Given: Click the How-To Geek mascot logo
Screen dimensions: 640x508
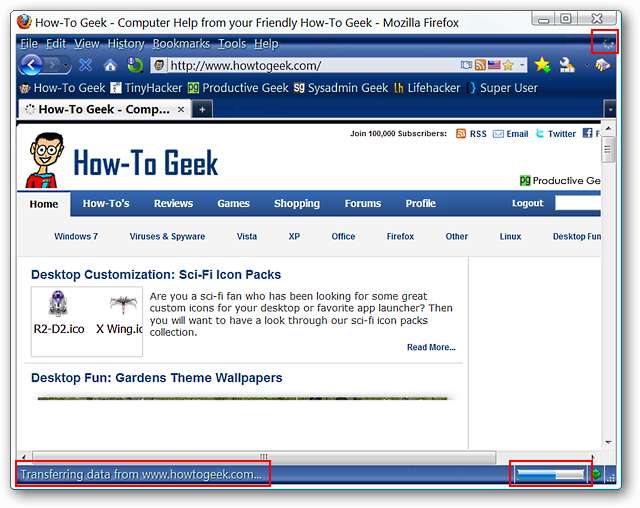Looking at the screenshot, I should coord(45,160).
